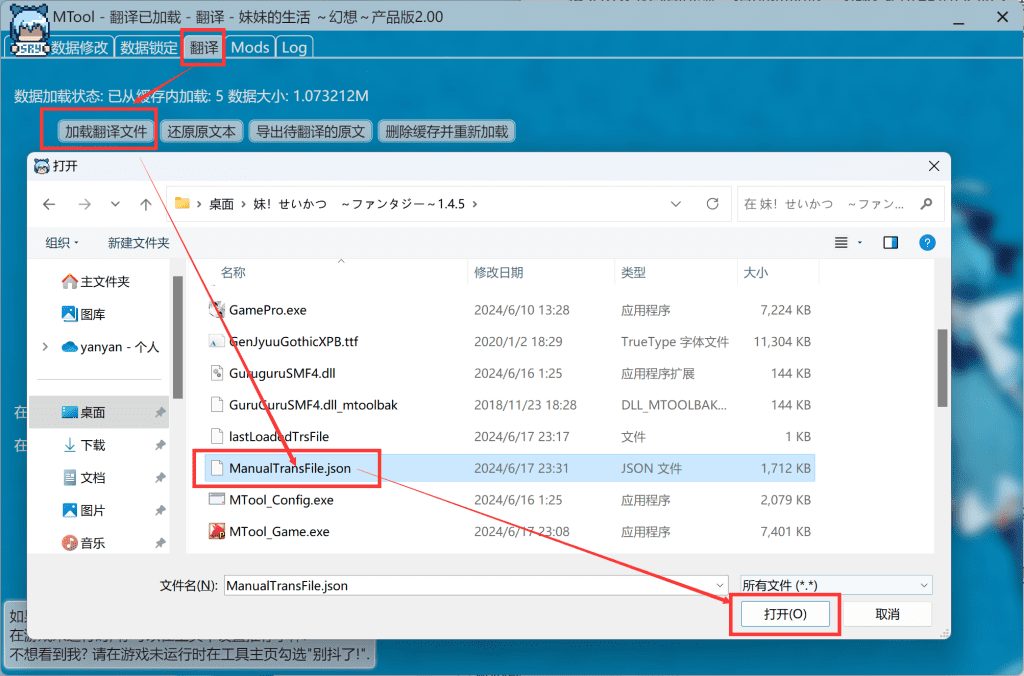The height and width of the screenshot is (676, 1024).
Task: Open the 组织 organize menu
Action: point(62,242)
